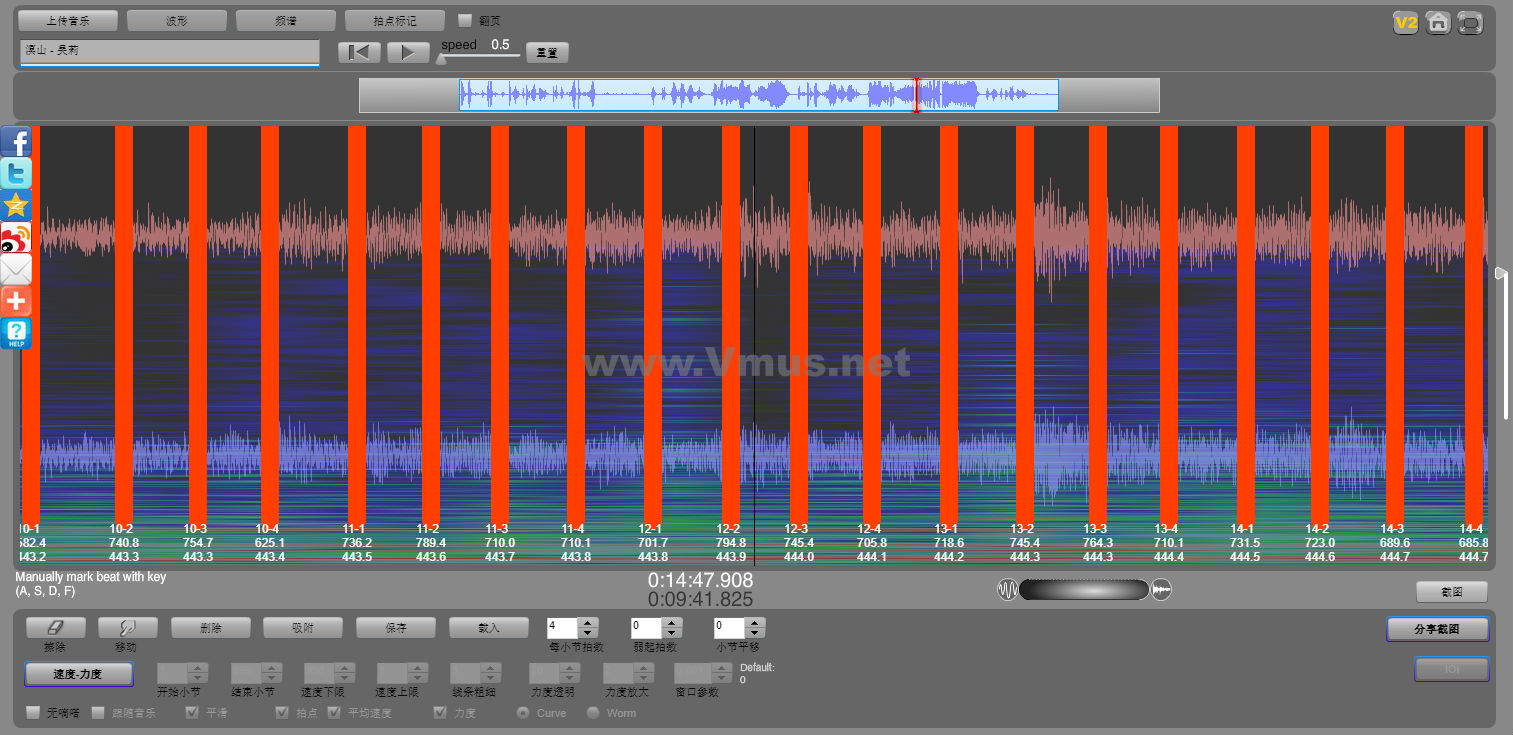This screenshot has height=735, width=1513.
Task: Click 分享截图 share screenshot button
Action: [x=1437, y=629]
